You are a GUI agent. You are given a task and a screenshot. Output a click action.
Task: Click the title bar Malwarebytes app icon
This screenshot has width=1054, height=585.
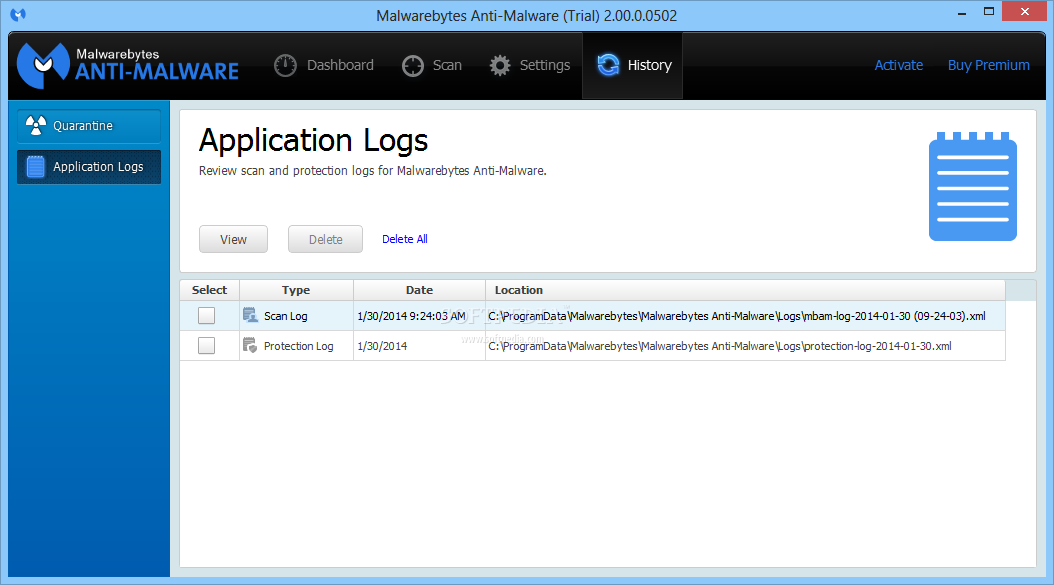[18, 14]
